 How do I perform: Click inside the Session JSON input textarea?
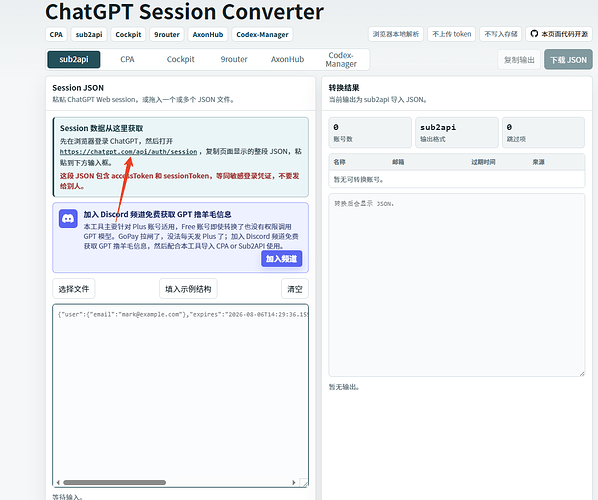click(x=180, y=395)
